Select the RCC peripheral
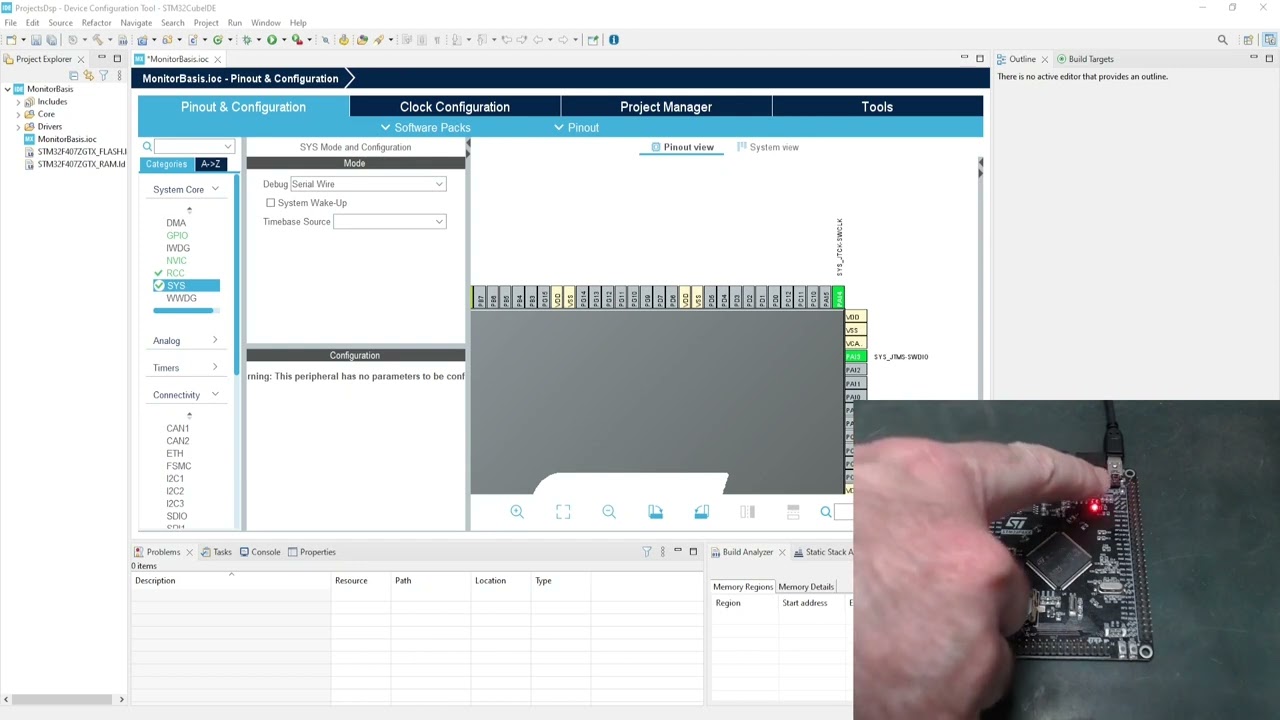 (175, 273)
